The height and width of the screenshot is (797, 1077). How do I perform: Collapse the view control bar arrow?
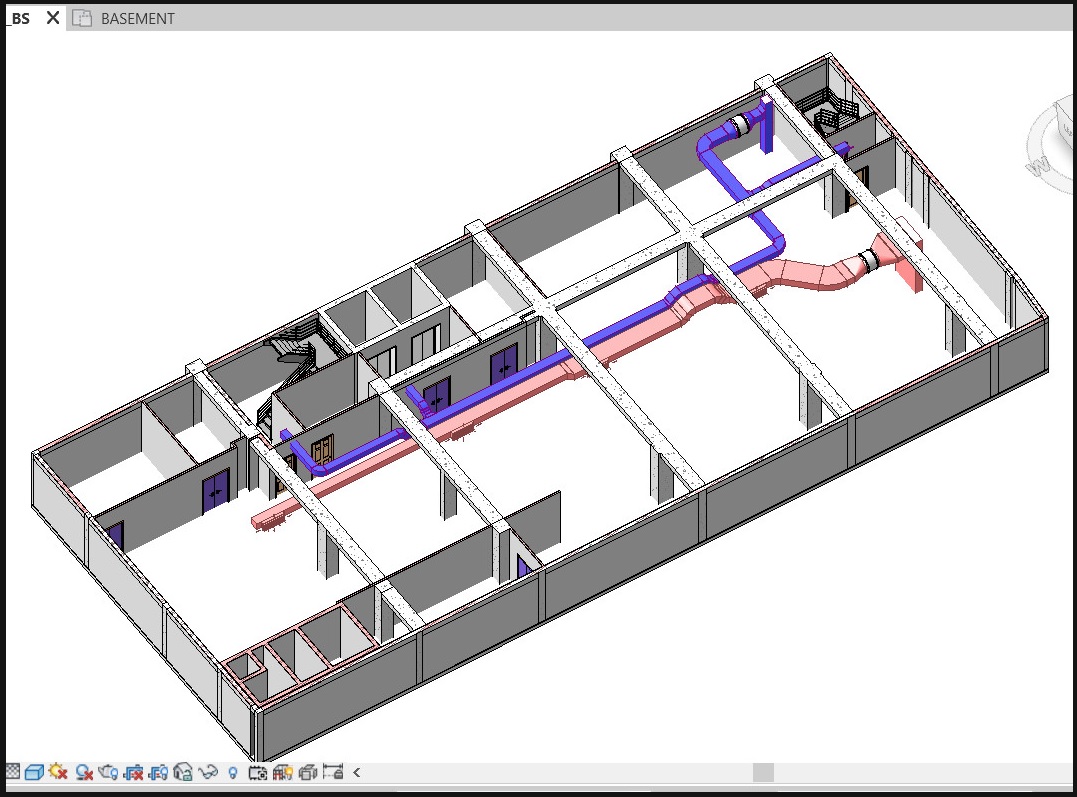pos(356,772)
